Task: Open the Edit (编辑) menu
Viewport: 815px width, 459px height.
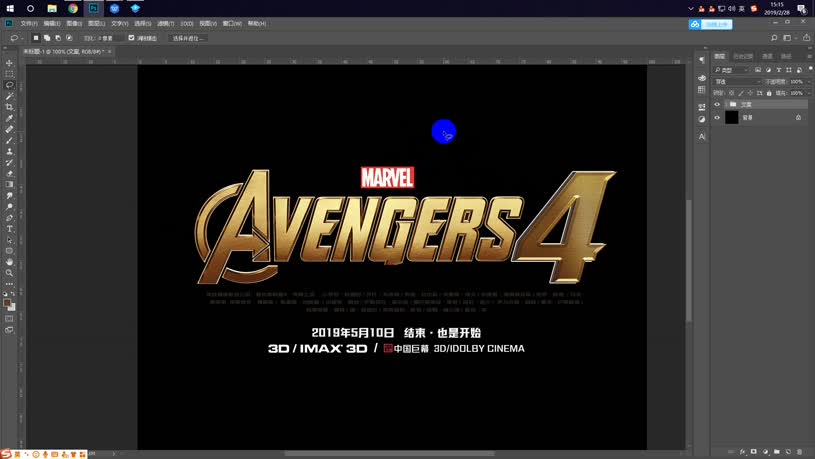Action: click(x=51, y=23)
